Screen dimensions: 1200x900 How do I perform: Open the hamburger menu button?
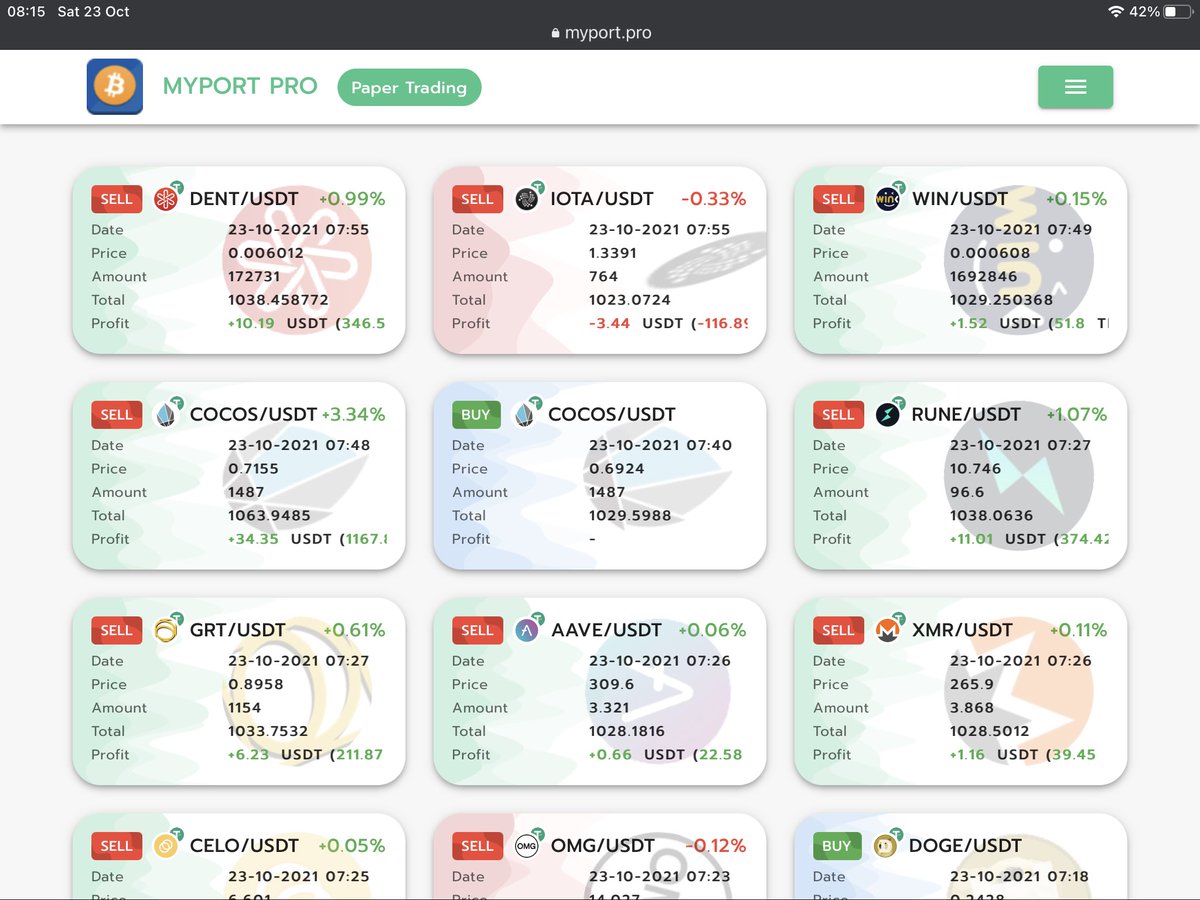1075,87
